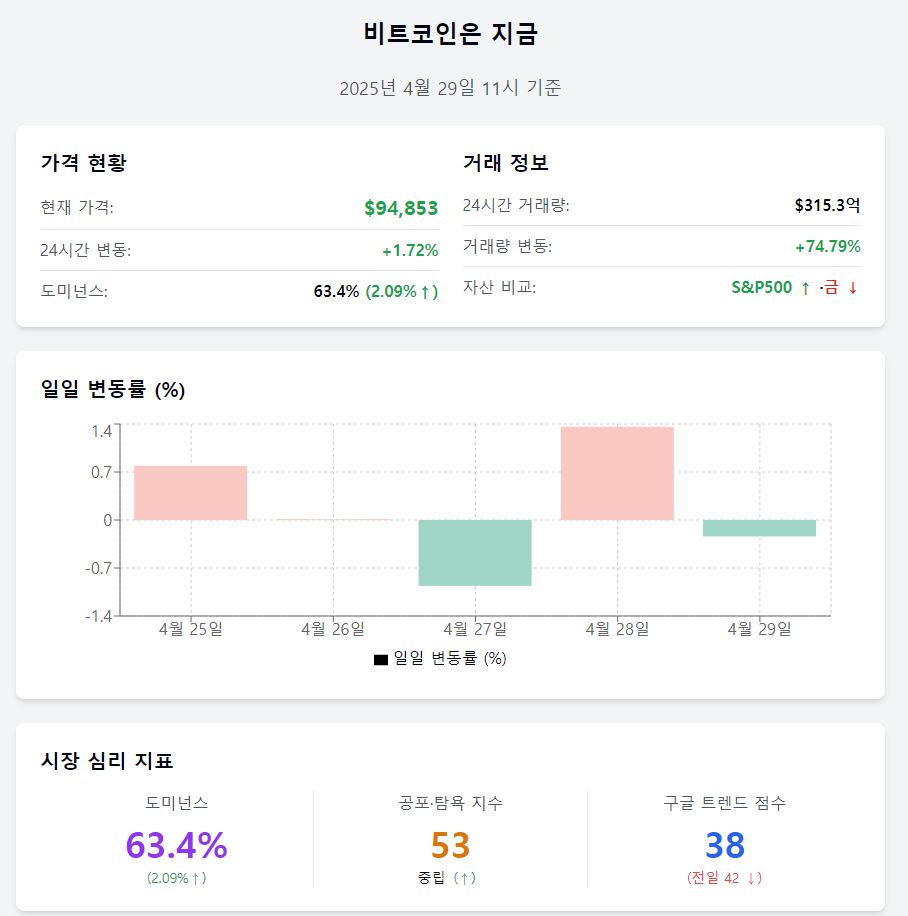This screenshot has height=916, width=908.
Task: Click the black legend swatch under the chart
Action: click(380, 659)
